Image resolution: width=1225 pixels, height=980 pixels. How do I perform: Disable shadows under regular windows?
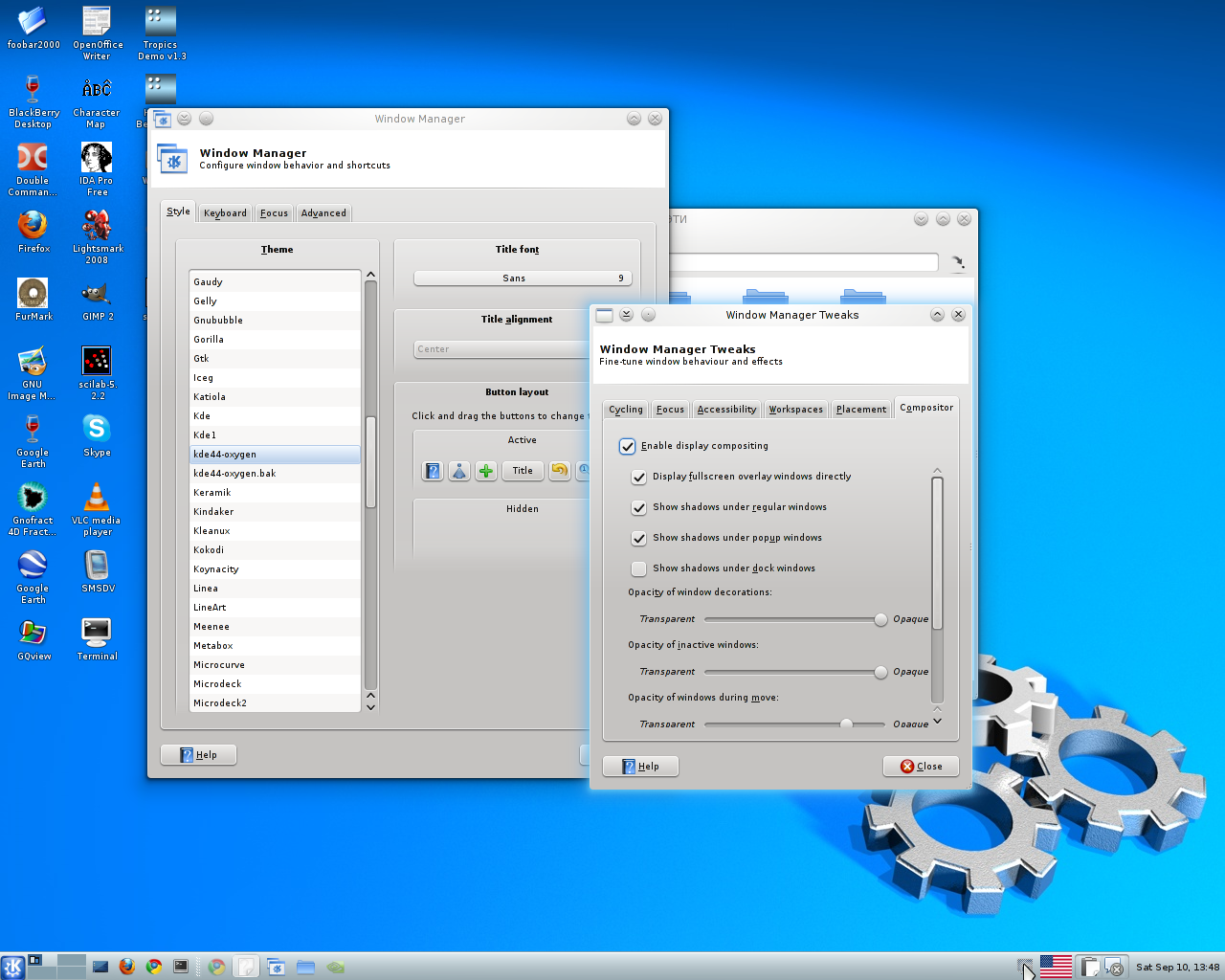click(x=638, y=508)
